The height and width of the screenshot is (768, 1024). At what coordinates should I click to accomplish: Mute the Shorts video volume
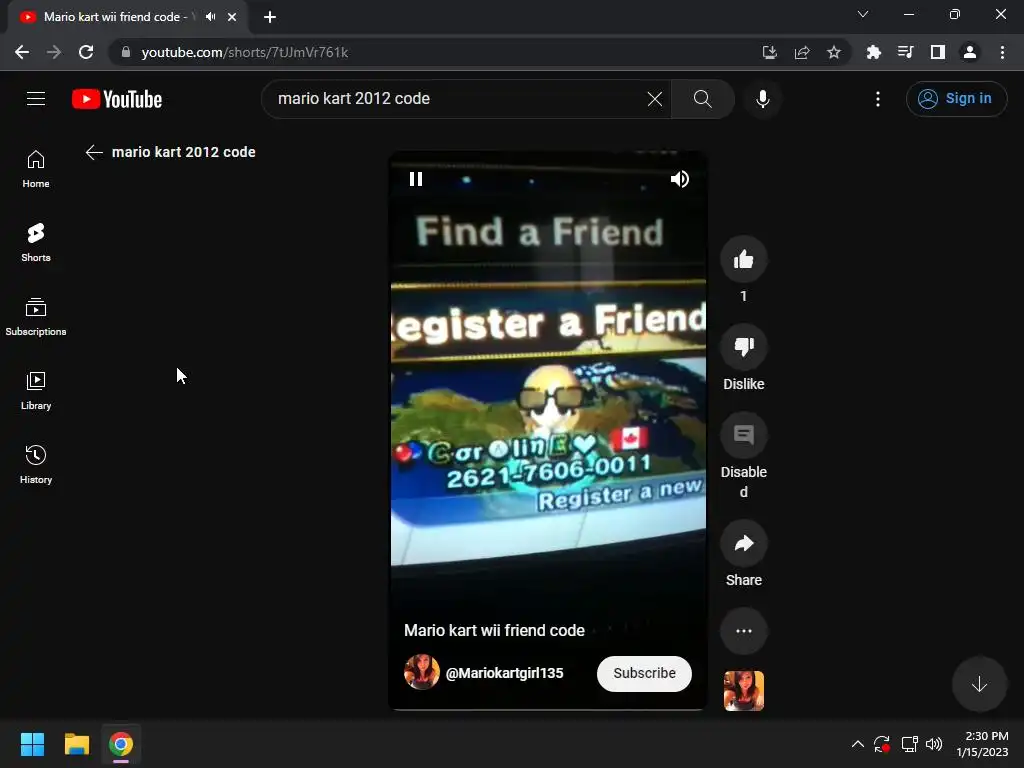point(680,179)
